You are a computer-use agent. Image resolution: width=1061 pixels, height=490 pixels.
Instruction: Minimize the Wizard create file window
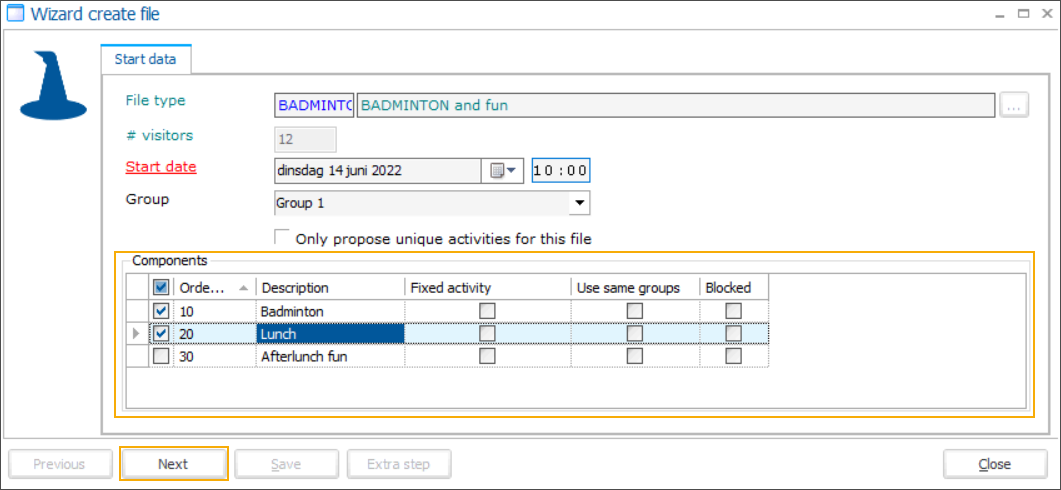[1001, 14]
